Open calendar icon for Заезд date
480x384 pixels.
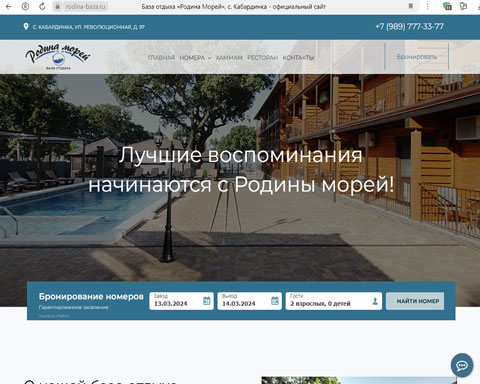point(207,301)
